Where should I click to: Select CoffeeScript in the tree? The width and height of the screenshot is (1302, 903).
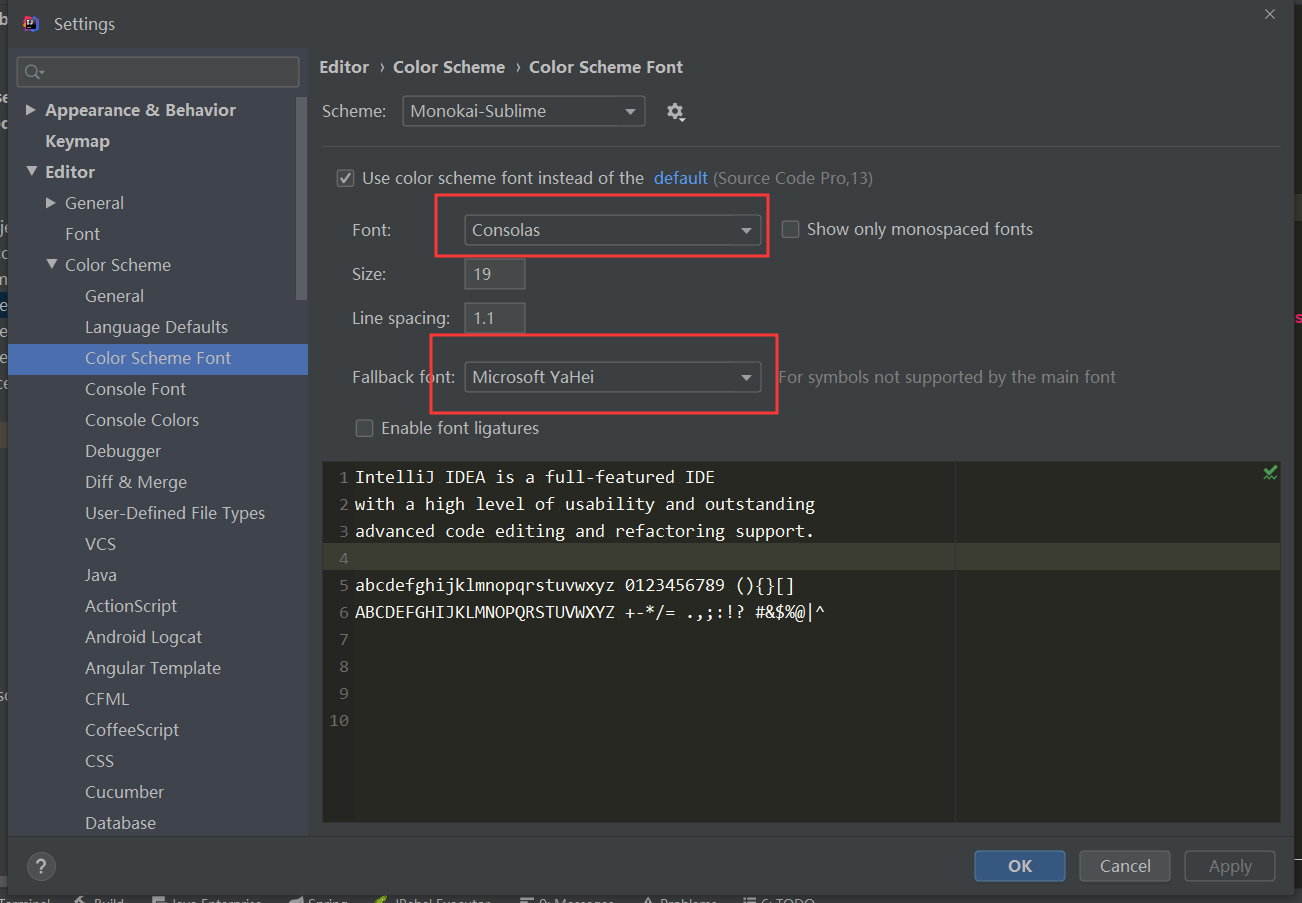pyautogui.click(x=132, y=730)
